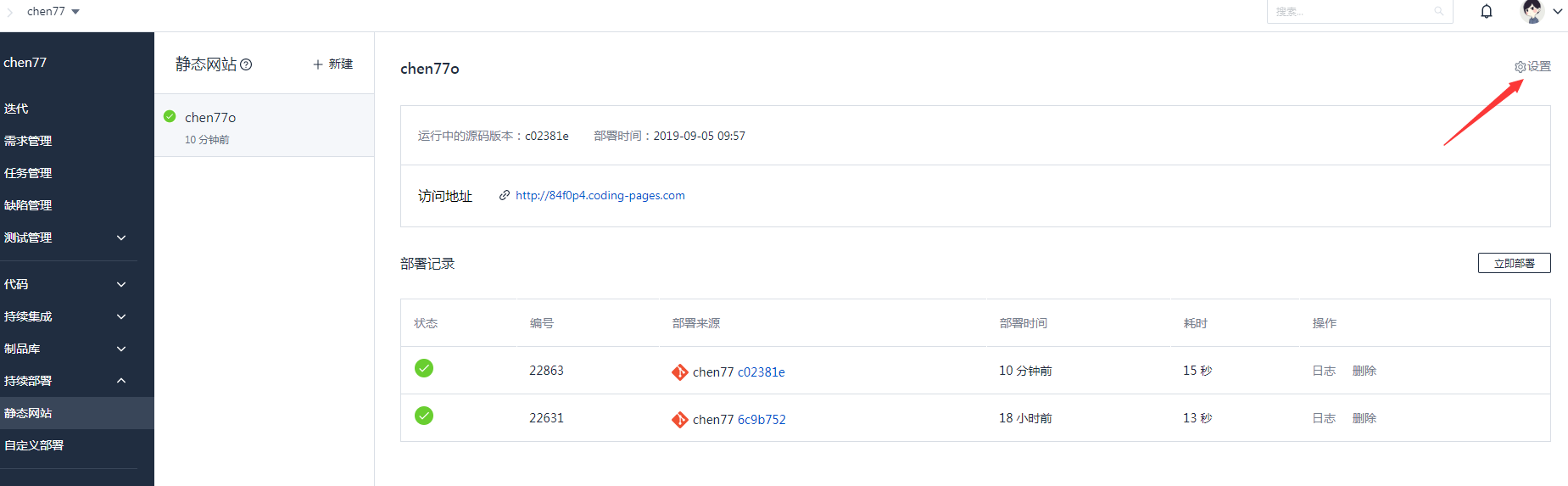
Task: Select 自定义部署 in the sidebar
Action: click(x=34, y=445)
